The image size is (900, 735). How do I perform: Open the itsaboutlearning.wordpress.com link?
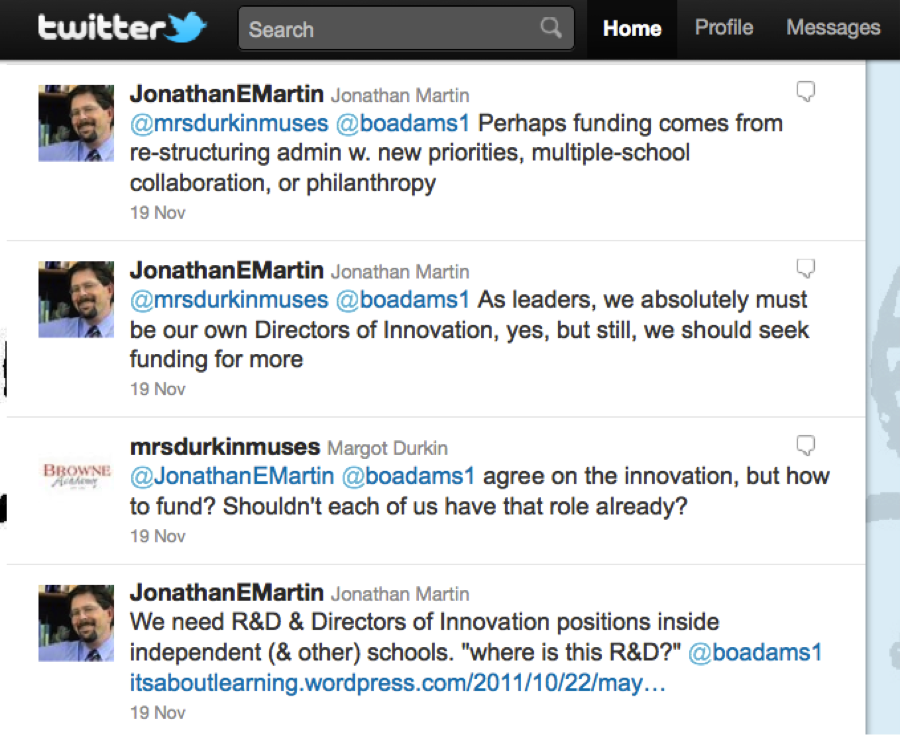[x=398, y=684]
